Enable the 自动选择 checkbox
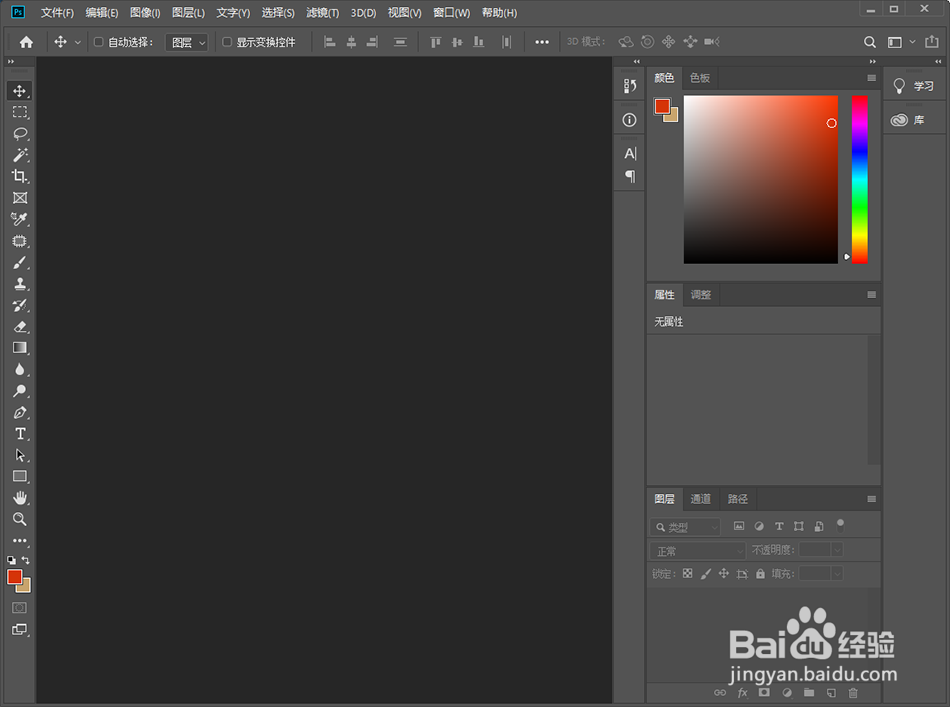 [x=98, y=42]
